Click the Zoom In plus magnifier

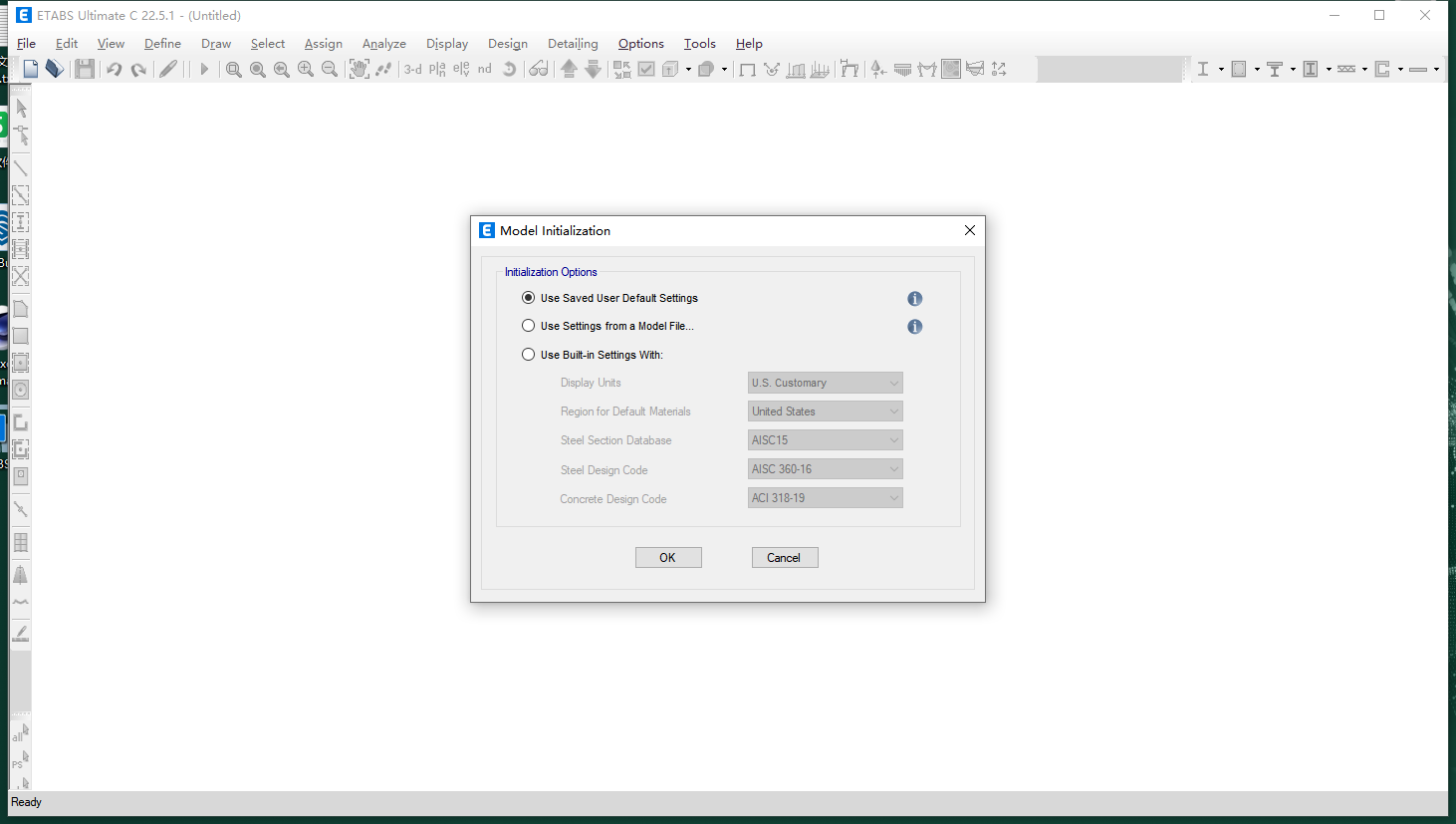coord(306,69)
